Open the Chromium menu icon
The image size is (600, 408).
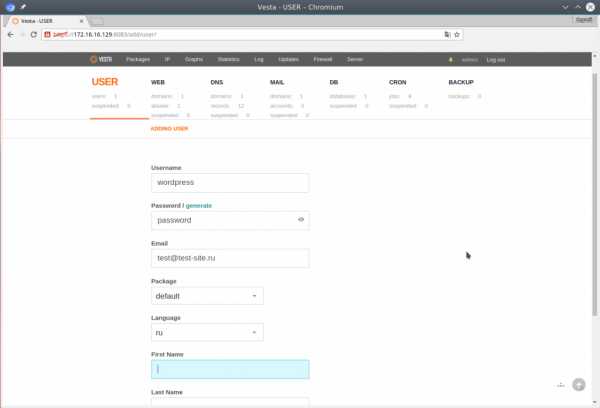click(590, 34)
